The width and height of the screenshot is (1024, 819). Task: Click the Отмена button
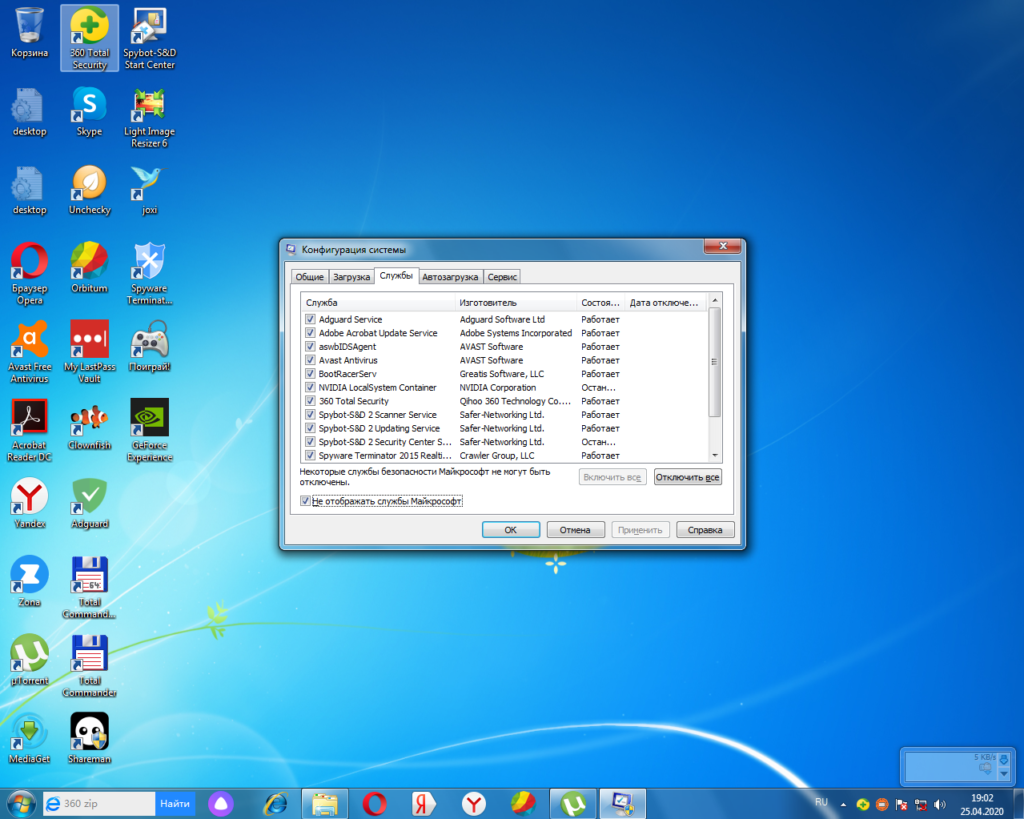575,530
